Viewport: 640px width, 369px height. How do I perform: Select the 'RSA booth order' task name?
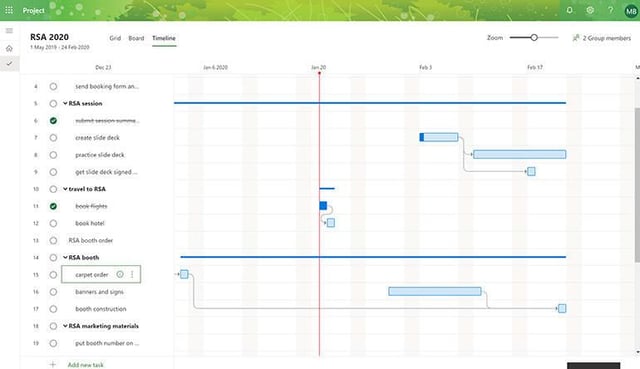[91, 241]
